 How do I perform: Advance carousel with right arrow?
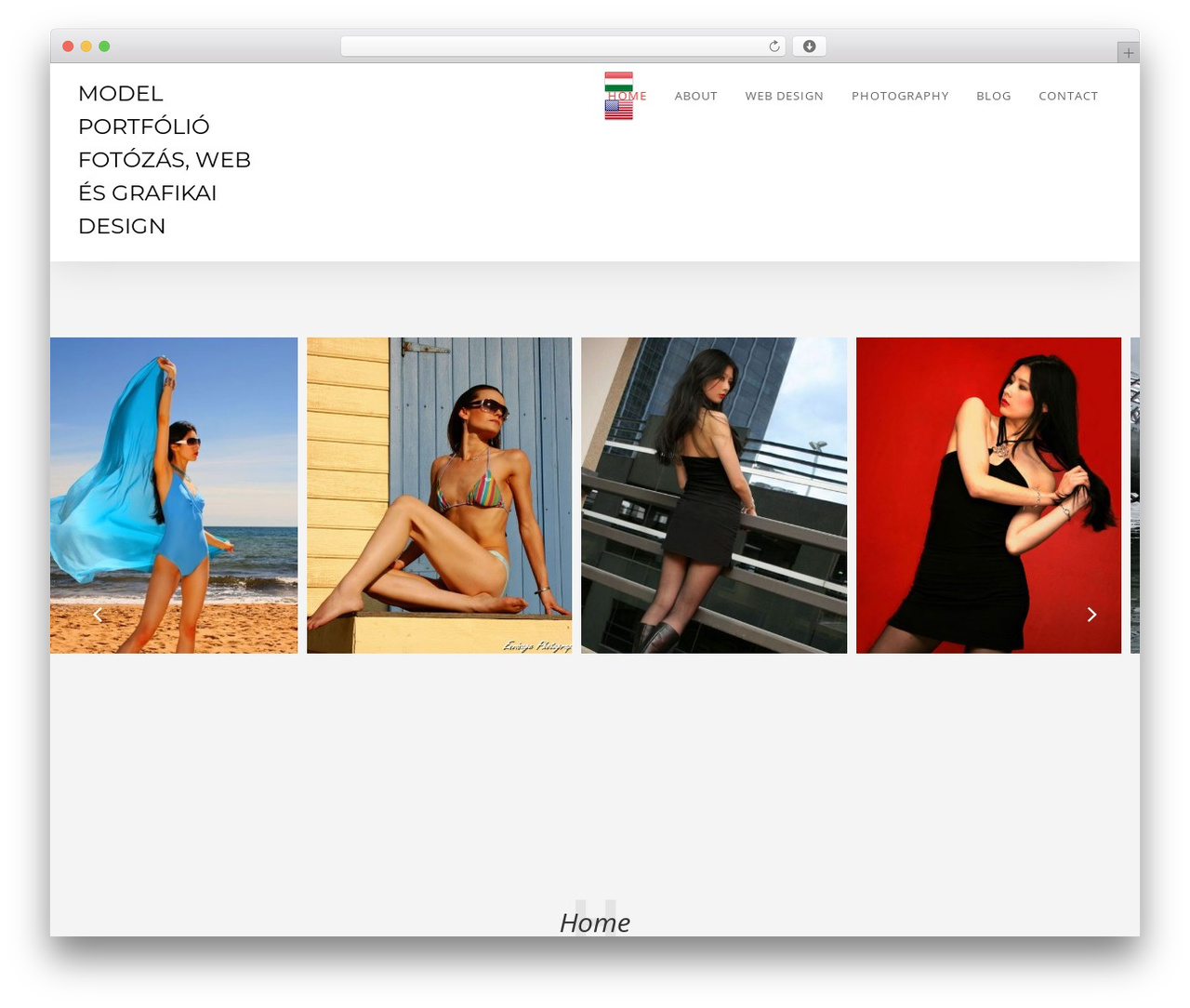(x=1091, y=615)
